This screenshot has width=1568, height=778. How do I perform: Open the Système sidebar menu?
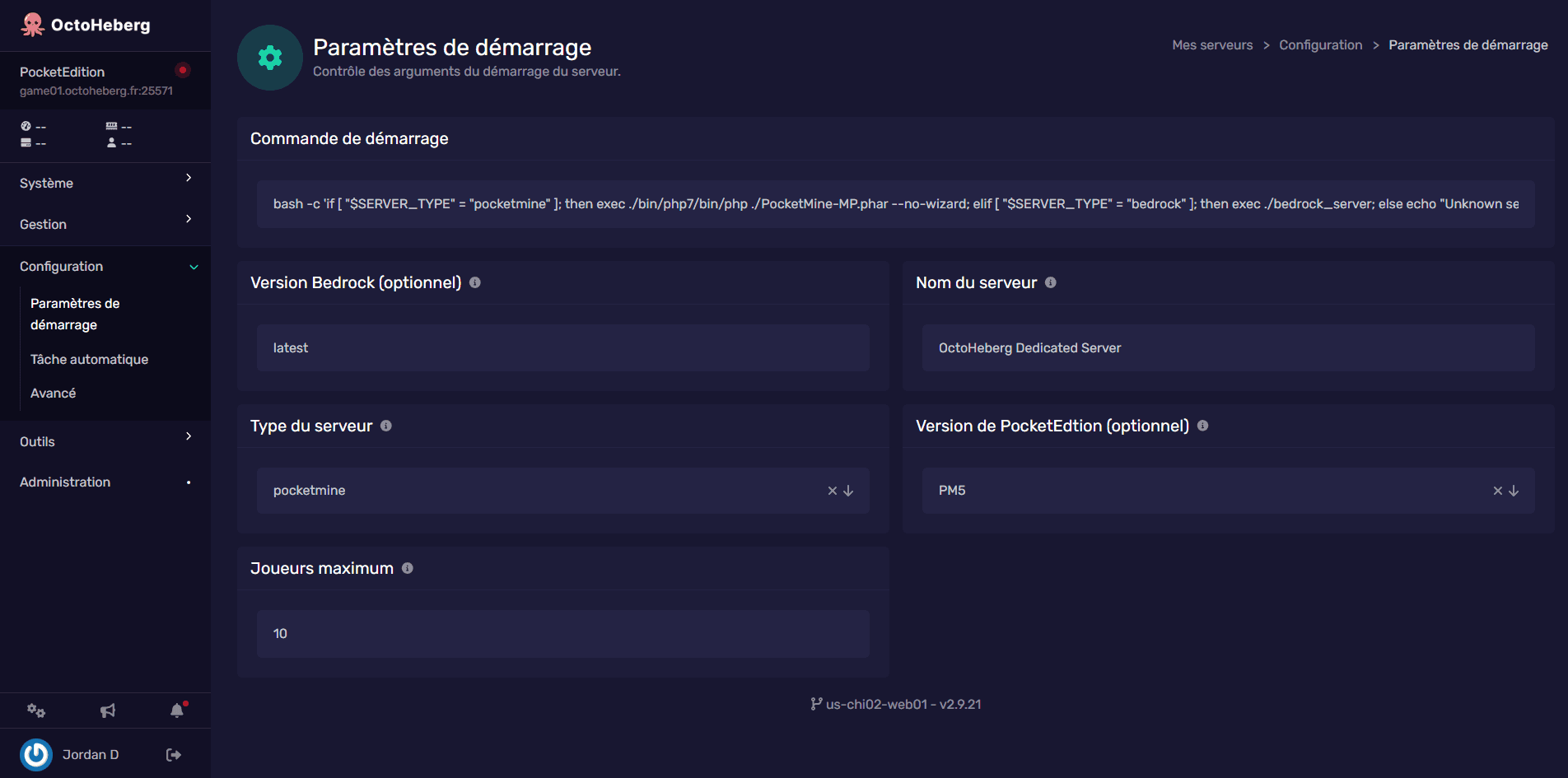click(x=105, y=183)
